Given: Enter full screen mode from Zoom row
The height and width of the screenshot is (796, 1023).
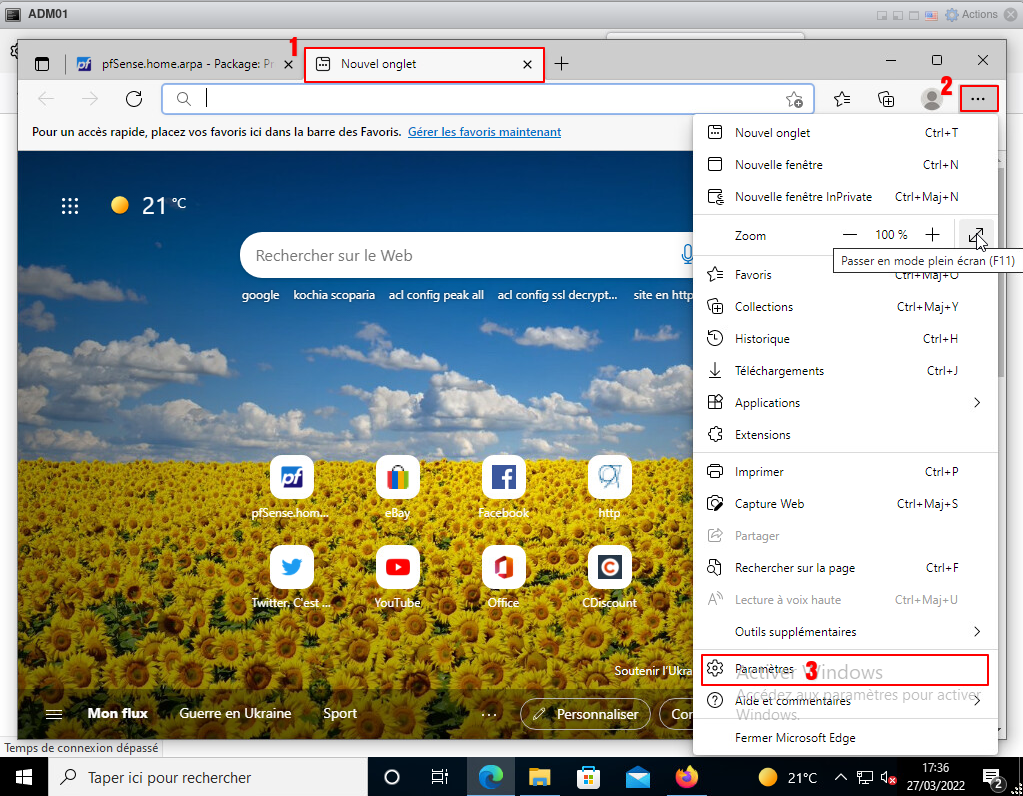Looking at the screenshot, I should point(976,235).
